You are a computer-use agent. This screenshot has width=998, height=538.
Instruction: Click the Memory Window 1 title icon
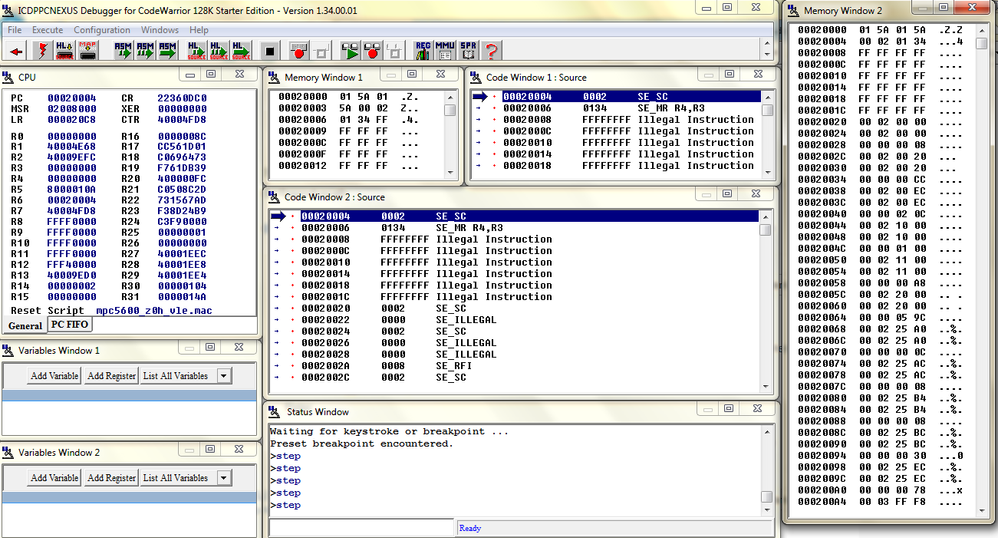[274, 78]
